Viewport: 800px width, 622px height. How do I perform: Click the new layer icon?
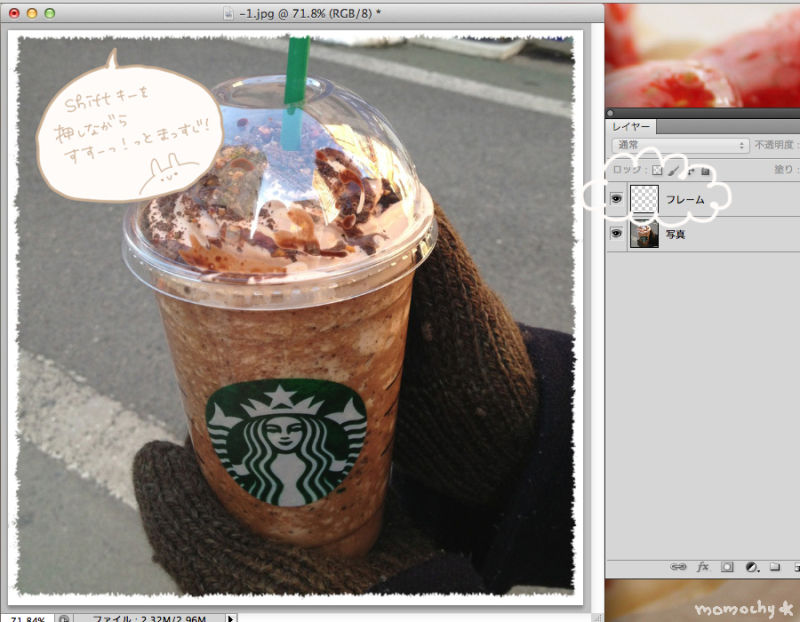(796, 567)
